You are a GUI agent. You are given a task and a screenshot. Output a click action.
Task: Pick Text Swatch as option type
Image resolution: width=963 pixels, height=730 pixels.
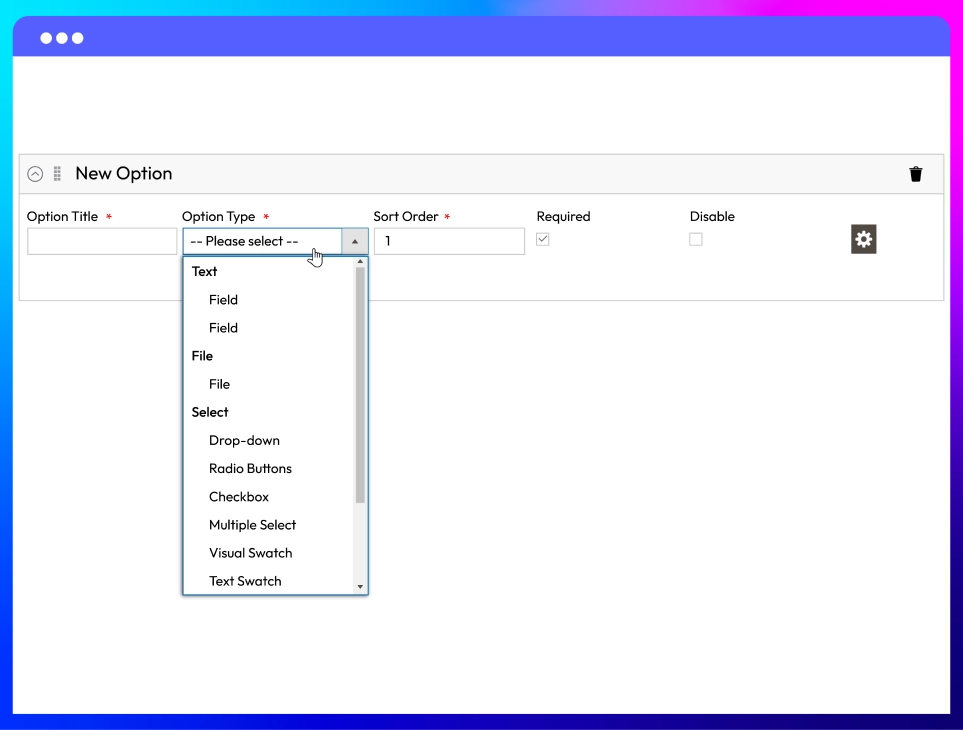tap(245, 581)
